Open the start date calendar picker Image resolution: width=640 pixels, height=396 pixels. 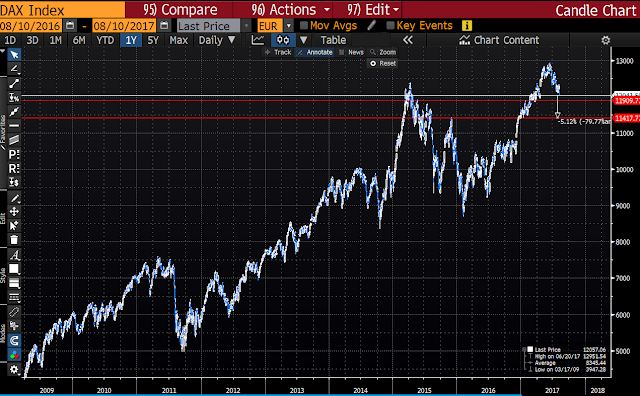pyautogui.click(x=70, y=26)
